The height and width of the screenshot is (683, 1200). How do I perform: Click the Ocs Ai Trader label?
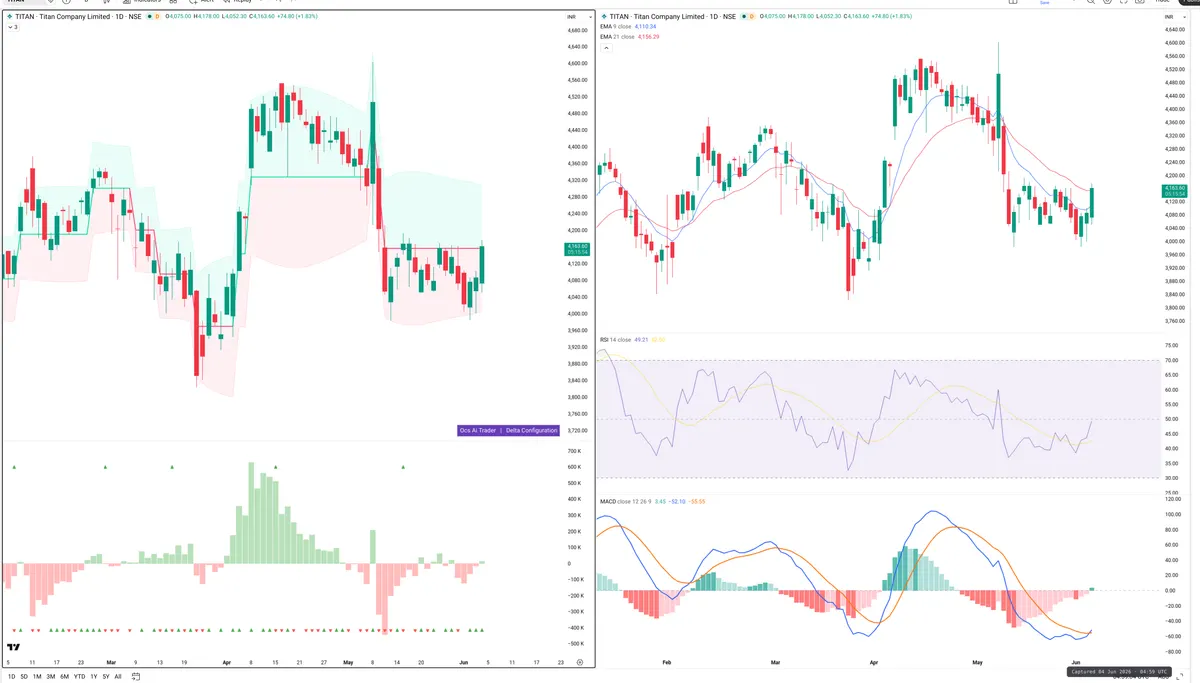click(477, 430)
